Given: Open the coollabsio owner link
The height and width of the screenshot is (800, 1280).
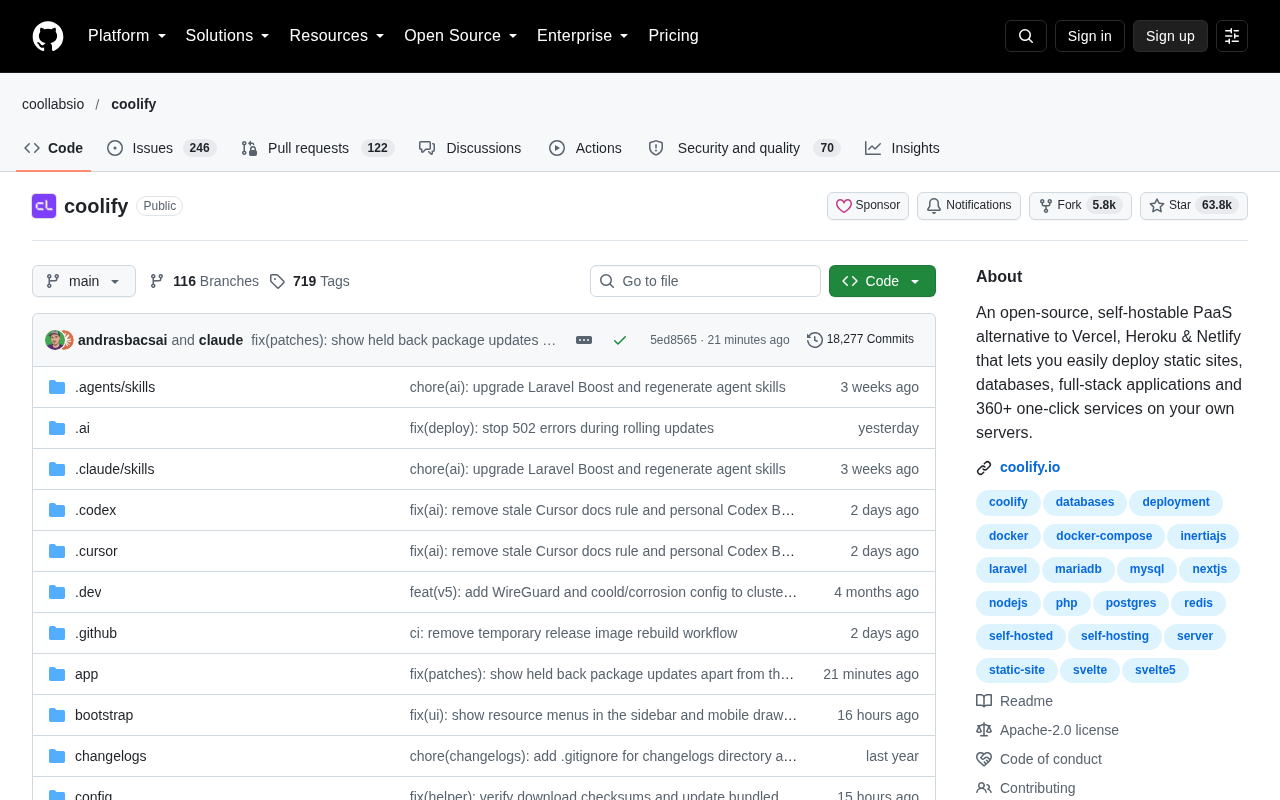Looking at the screenshot, I should 52,104.
